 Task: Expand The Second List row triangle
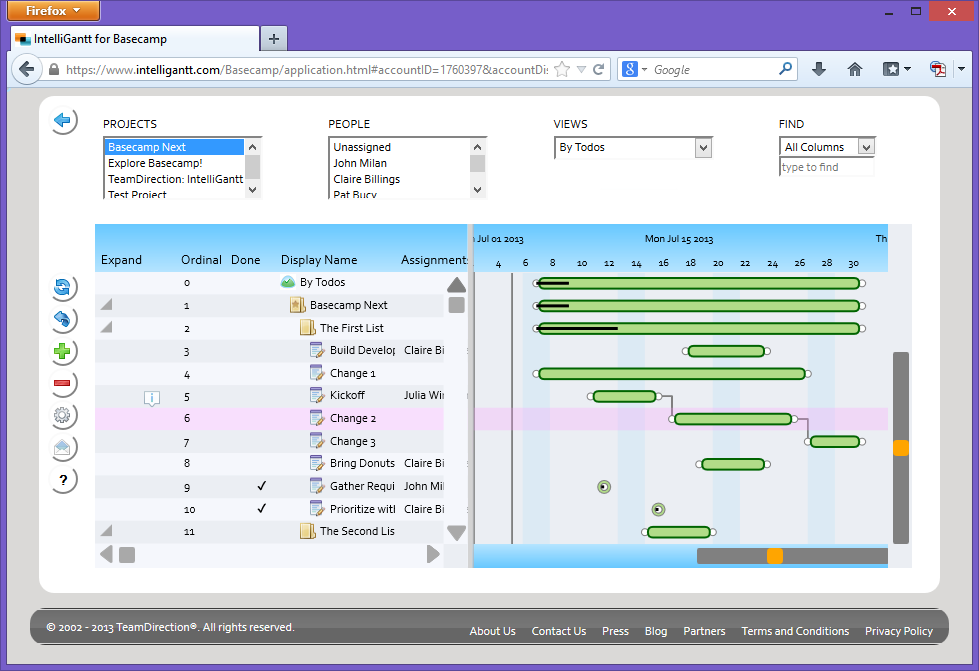coord(107,531)
